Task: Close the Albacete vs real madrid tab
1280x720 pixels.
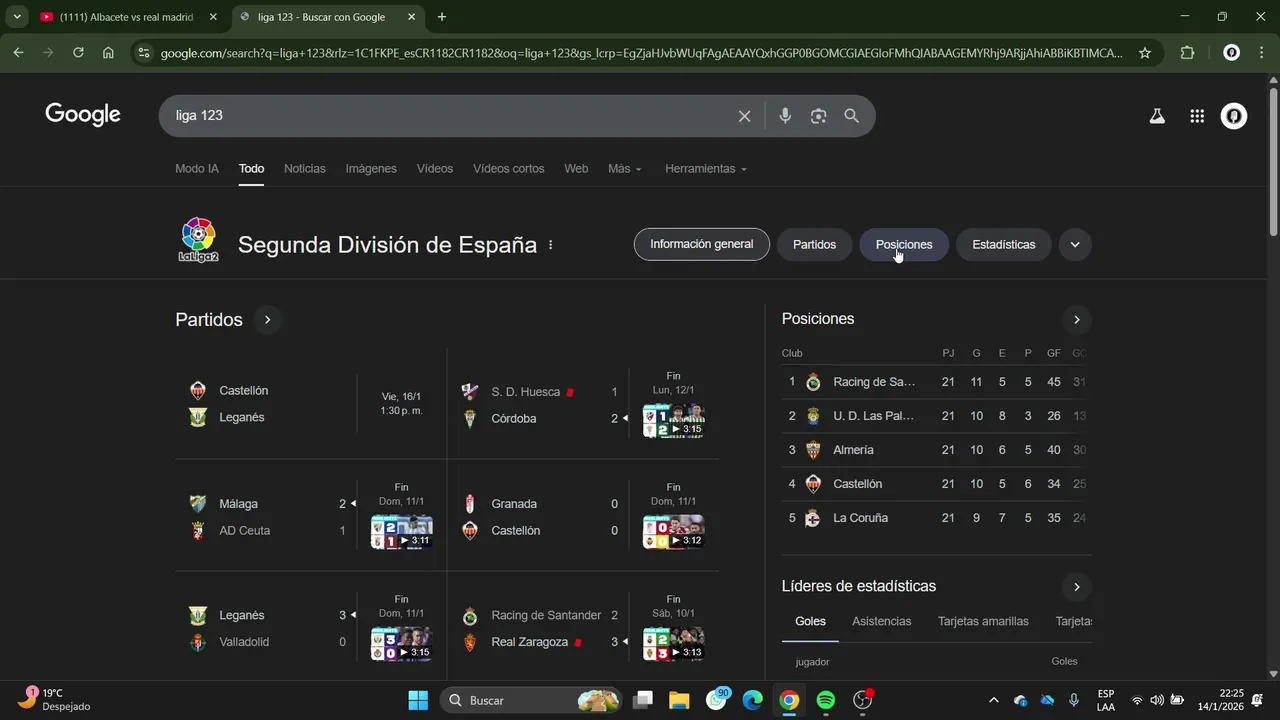Action: click(x=212, y=17)
